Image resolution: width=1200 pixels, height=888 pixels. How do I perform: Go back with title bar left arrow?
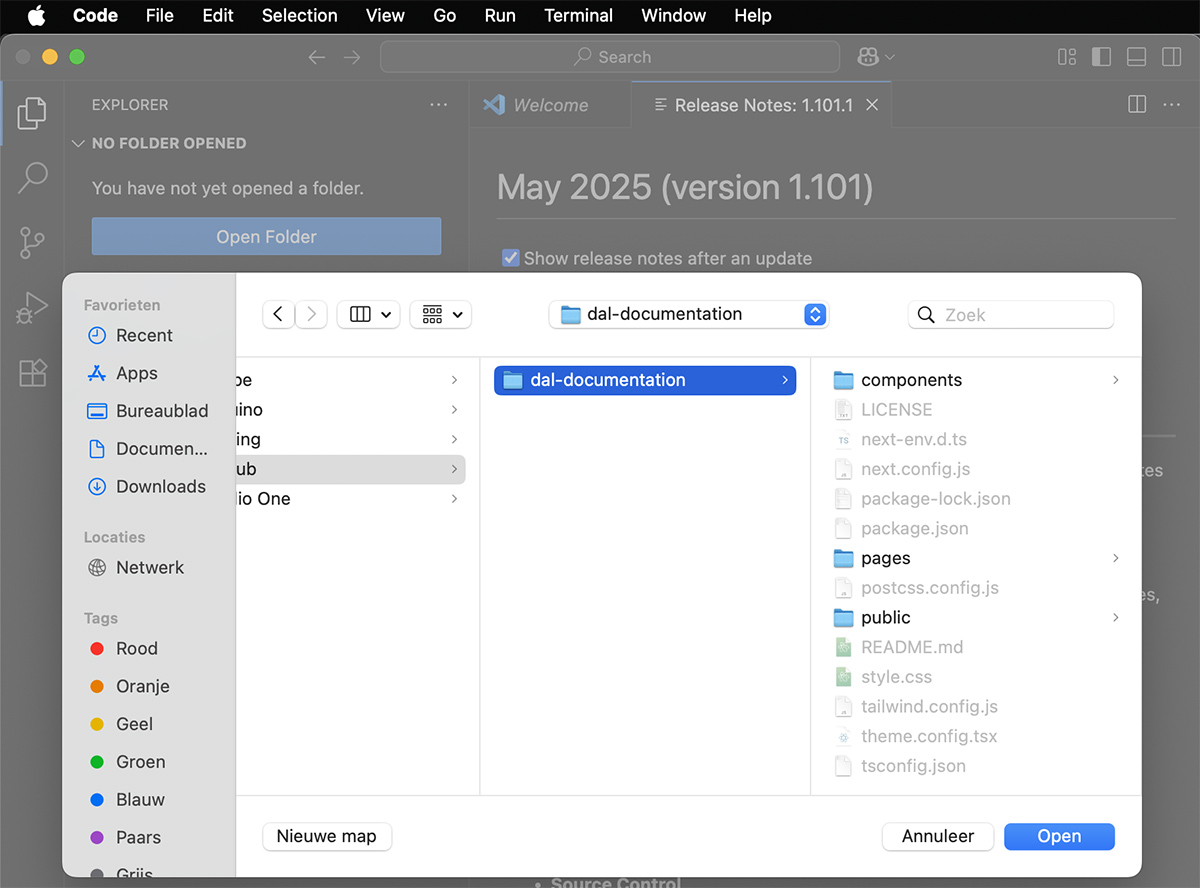click(x=317, y=57)
